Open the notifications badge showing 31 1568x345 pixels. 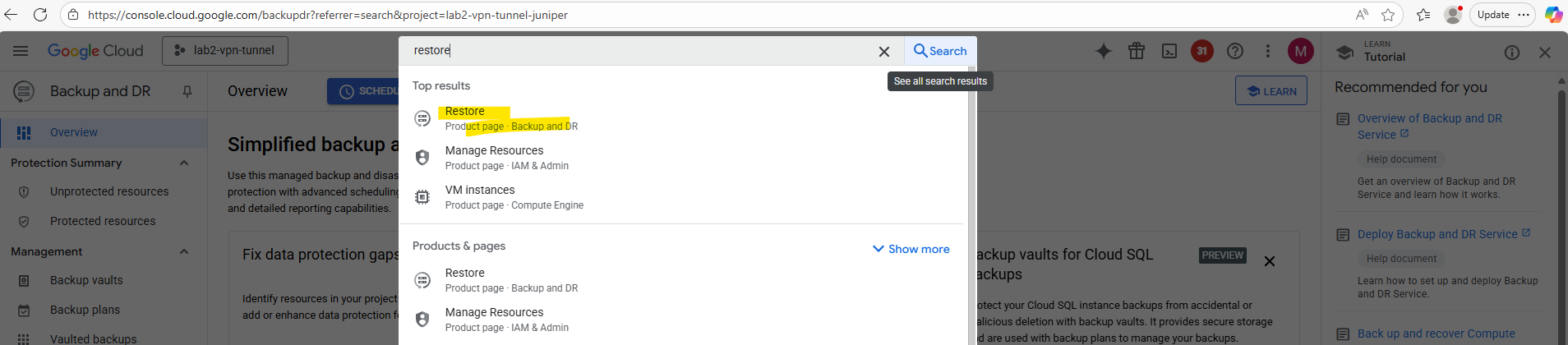click(1202, 51)
